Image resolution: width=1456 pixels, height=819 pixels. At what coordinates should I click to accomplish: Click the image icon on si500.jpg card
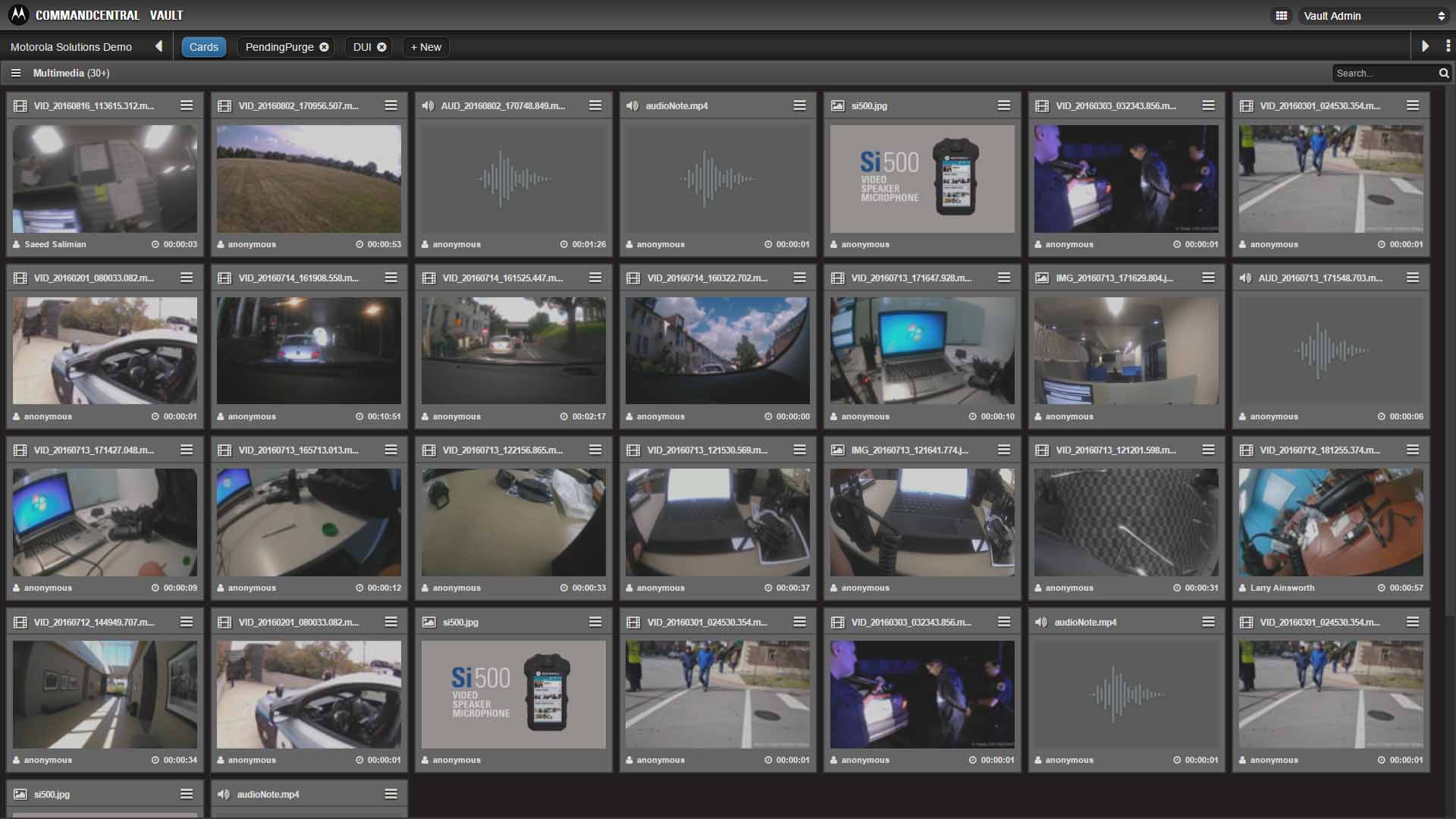[x=836, y=106]
